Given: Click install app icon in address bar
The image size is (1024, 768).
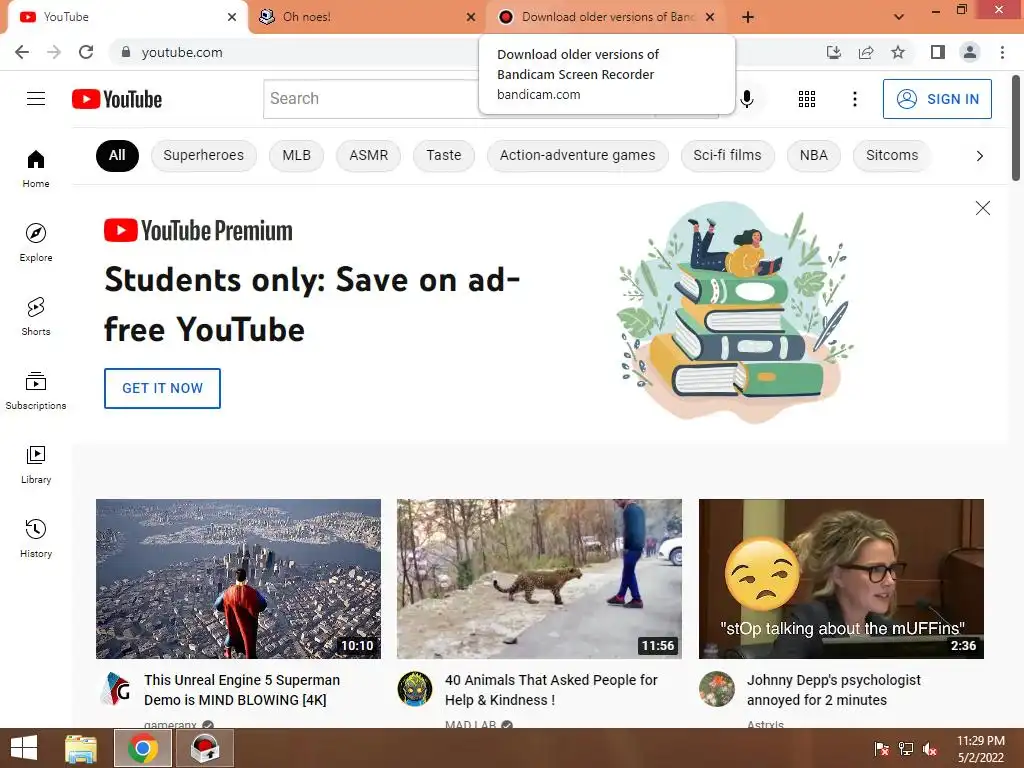Looking at the screenshot, I should tap(834, 52).
